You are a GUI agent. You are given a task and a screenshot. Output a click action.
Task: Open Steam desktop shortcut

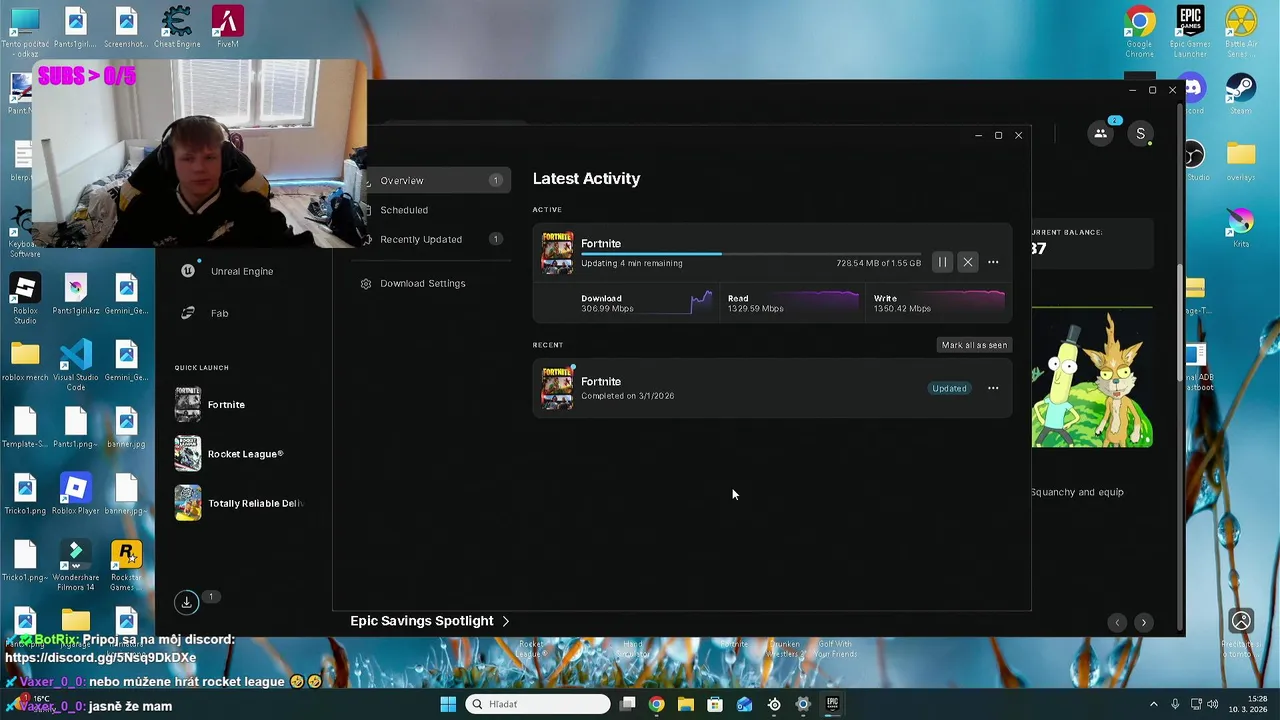(x=1241, y=95)
